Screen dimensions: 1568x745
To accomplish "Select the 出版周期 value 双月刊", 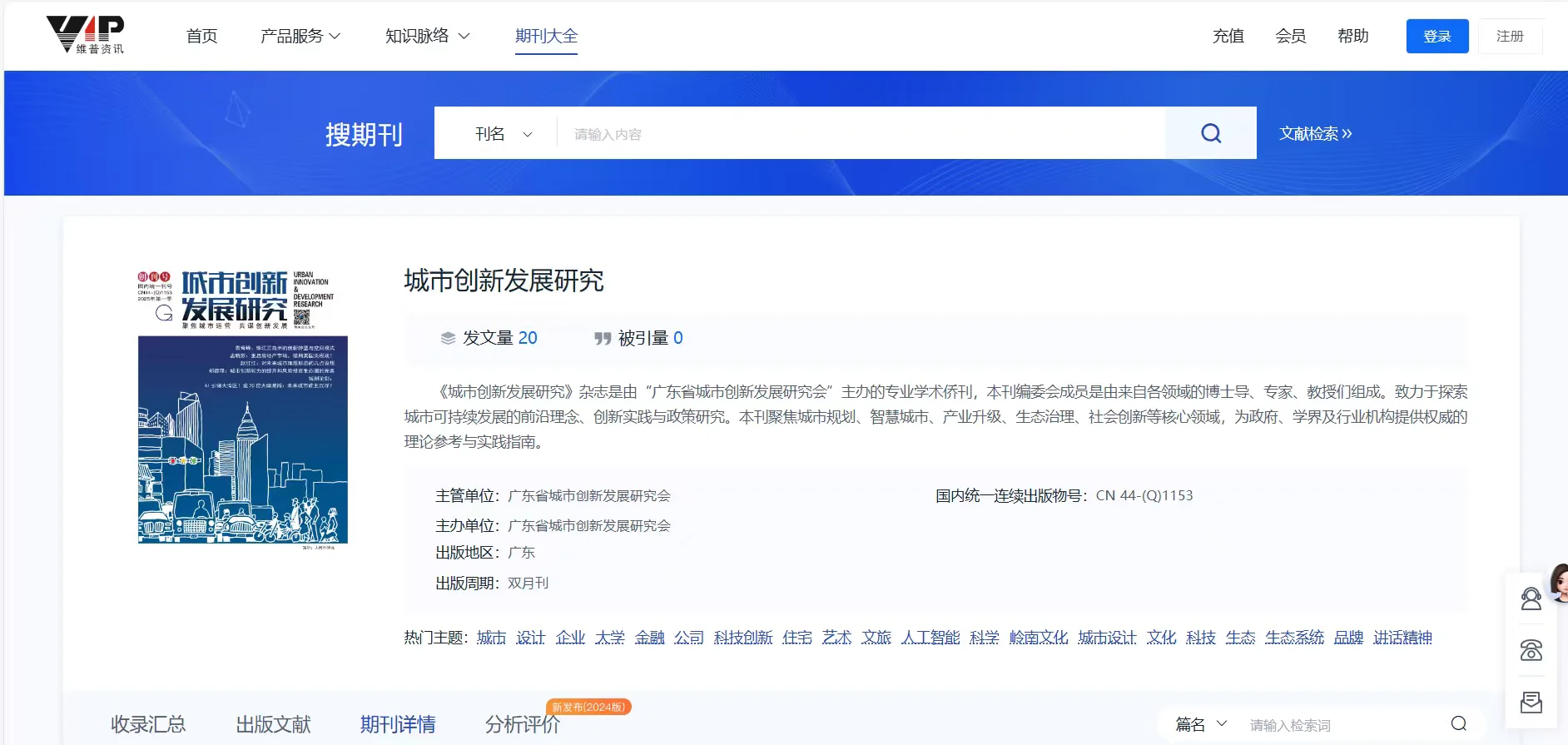I will pos(528,584).
